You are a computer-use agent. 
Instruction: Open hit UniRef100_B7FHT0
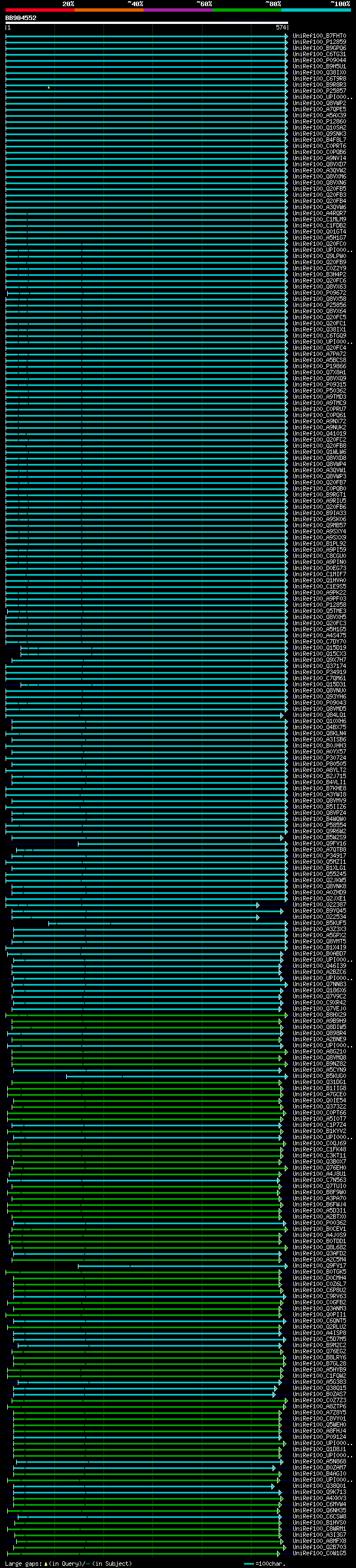click(x=319, y=36)
